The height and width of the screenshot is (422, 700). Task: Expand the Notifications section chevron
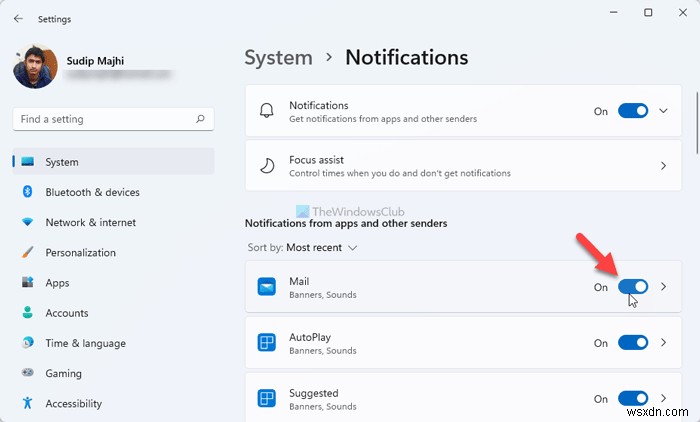663,111
